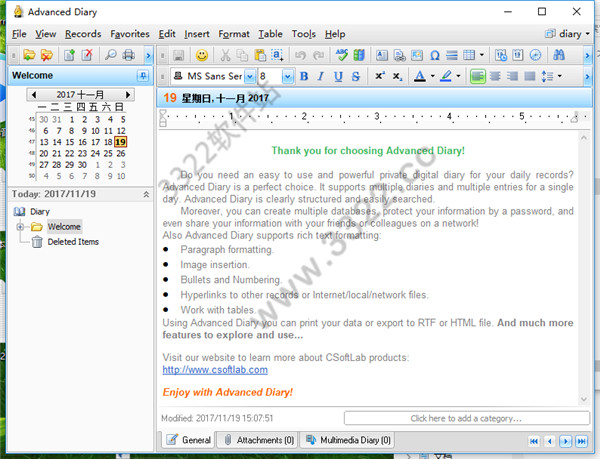This screenshot has height=459, width=600.
Task: Toggle italic formatting
Action: point(321,76)
